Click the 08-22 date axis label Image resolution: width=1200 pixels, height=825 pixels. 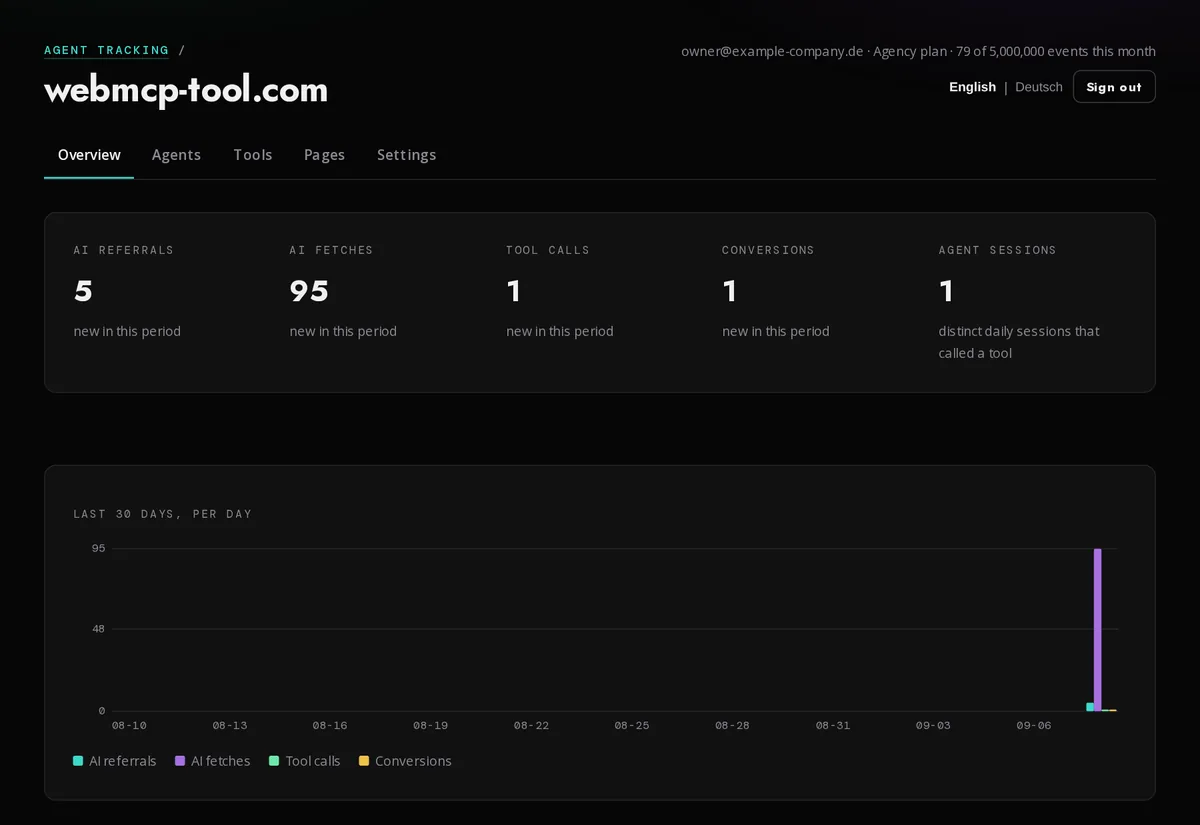[531, 725]
